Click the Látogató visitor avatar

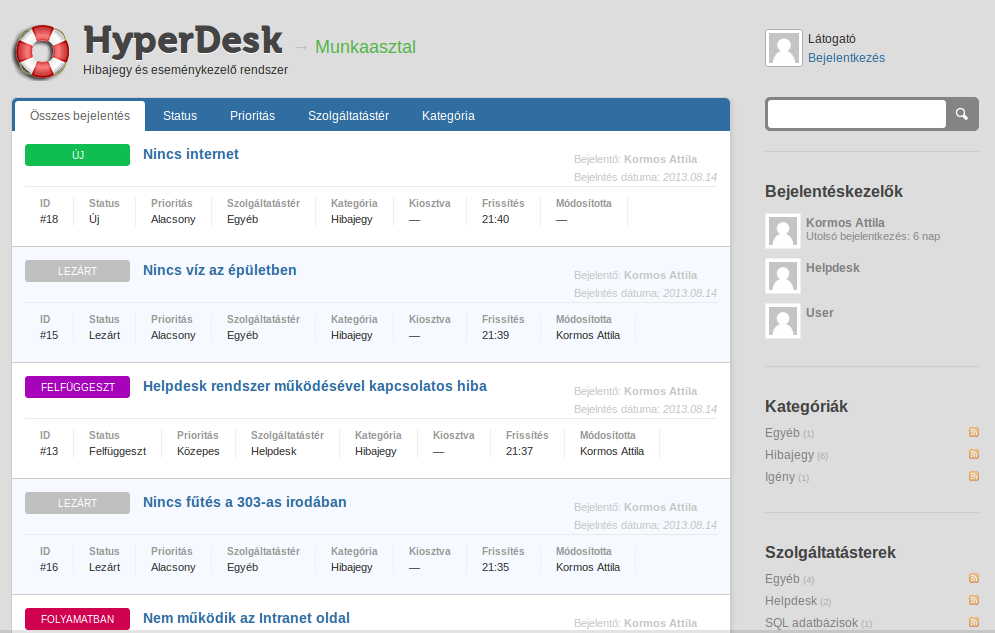pyautogui.click(x=783, y=48)
